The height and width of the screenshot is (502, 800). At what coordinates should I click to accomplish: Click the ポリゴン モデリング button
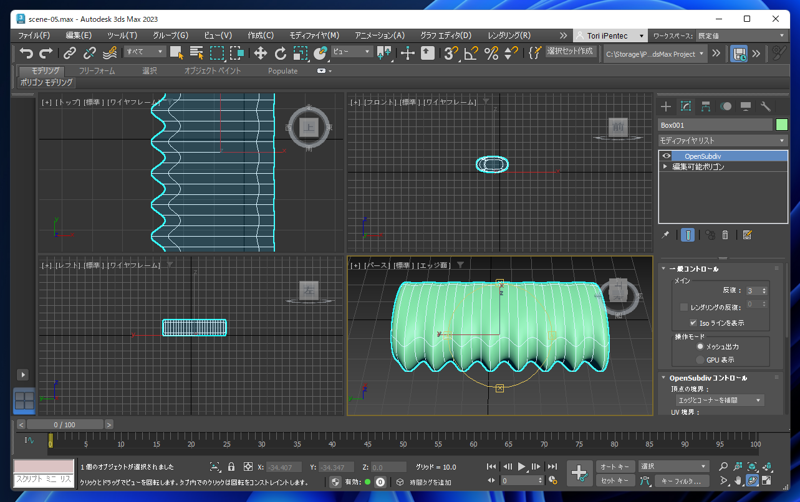[x=46, y=82]
